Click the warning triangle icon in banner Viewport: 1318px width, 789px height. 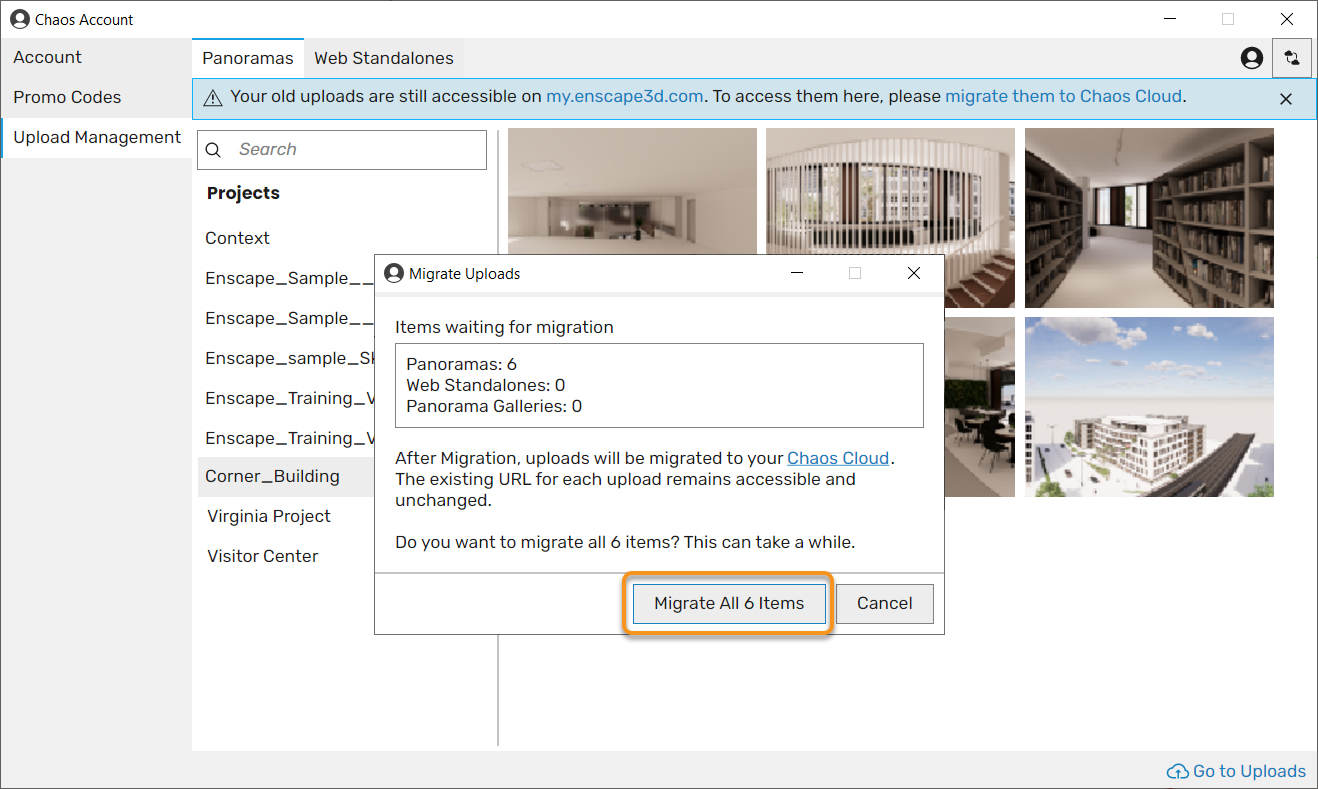tap(213, 98)
